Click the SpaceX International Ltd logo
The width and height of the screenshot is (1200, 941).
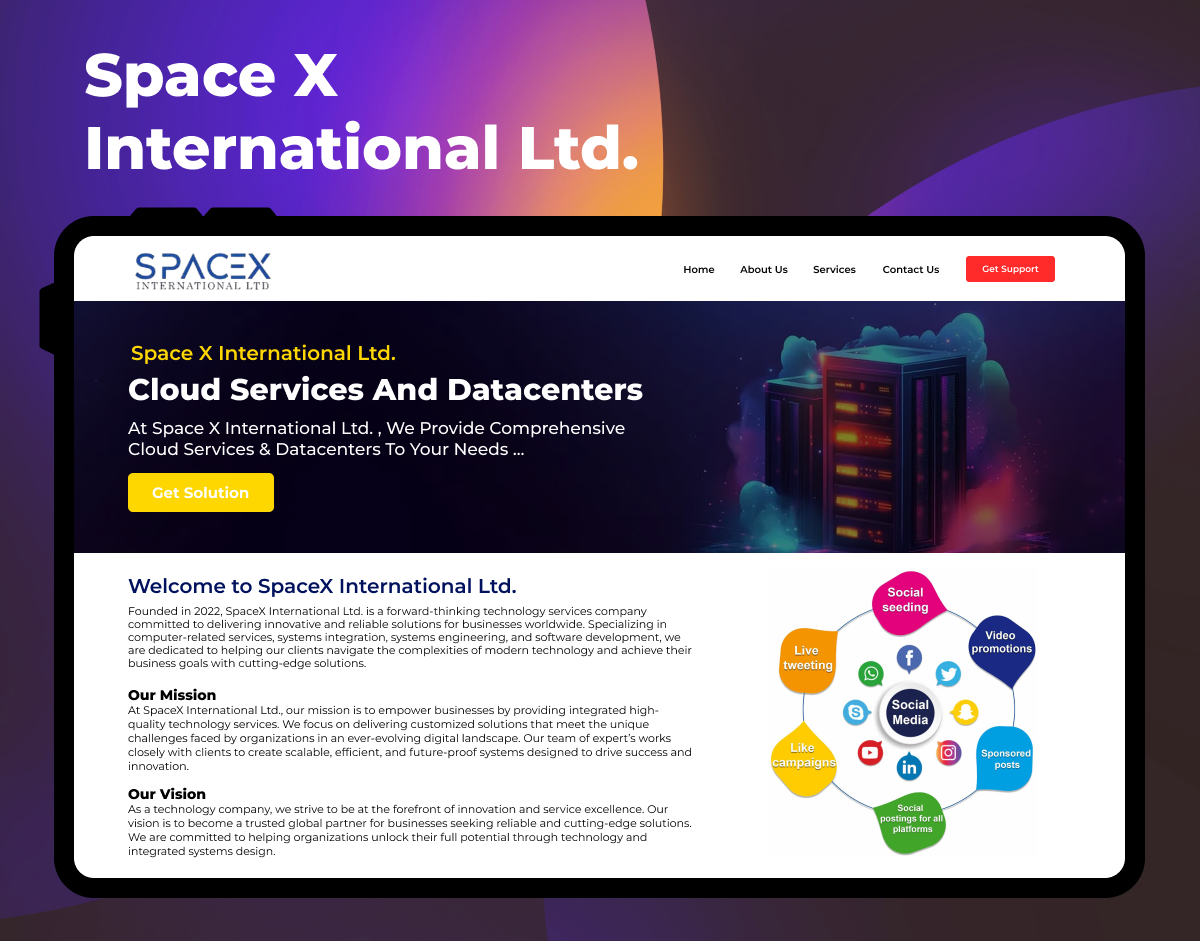click(x=203, y=270)
